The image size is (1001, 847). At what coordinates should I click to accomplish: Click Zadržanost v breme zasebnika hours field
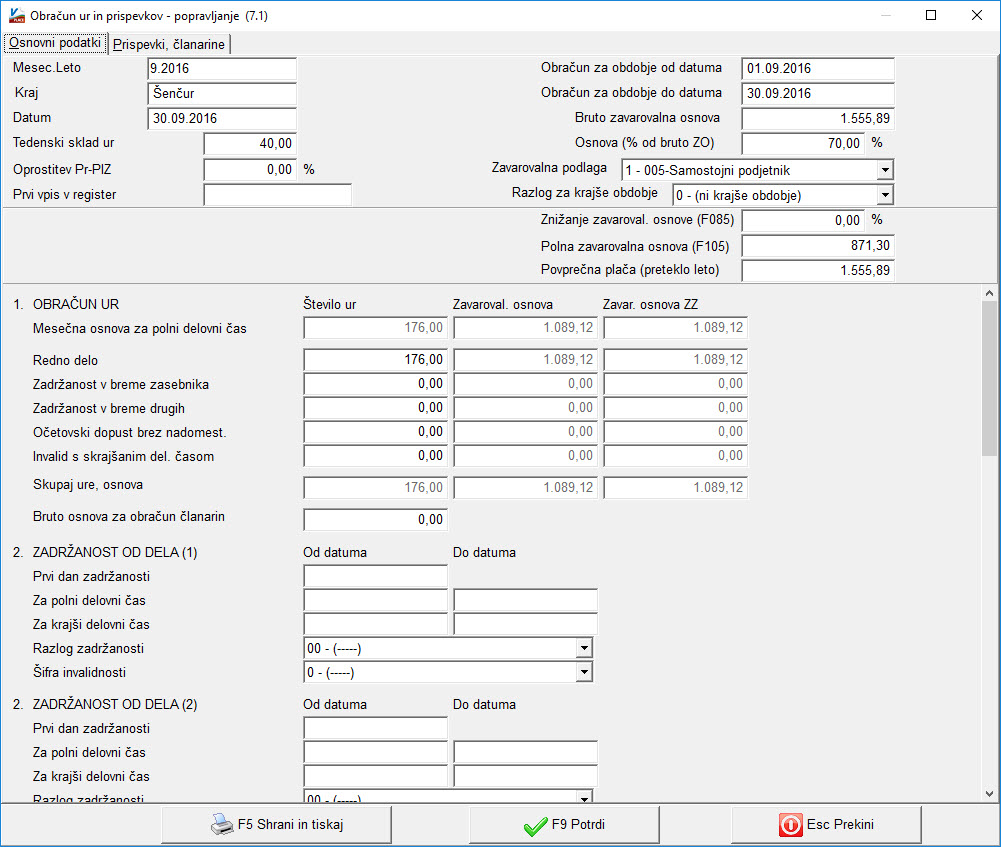point(375,384)
